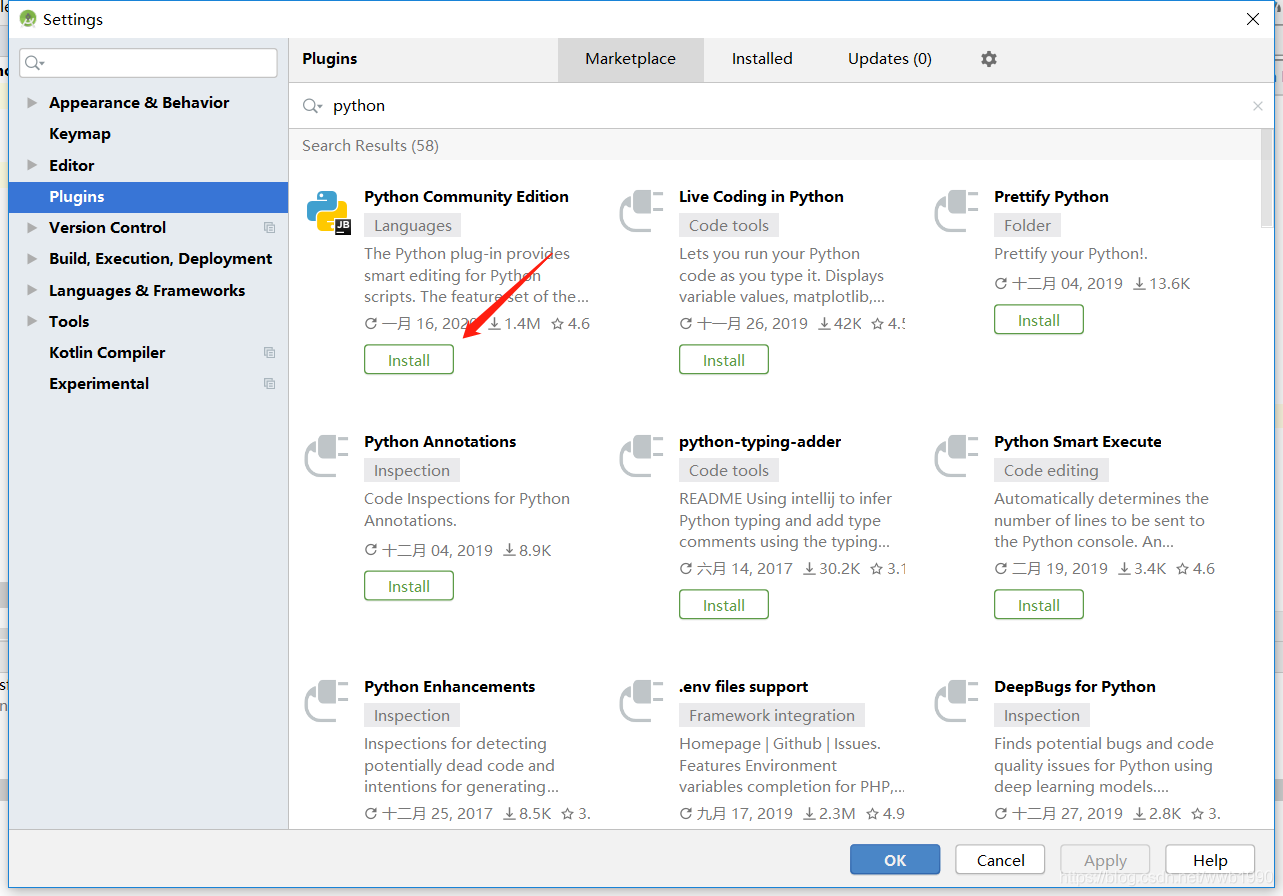Click the Cancel button

pos(1000,860)
